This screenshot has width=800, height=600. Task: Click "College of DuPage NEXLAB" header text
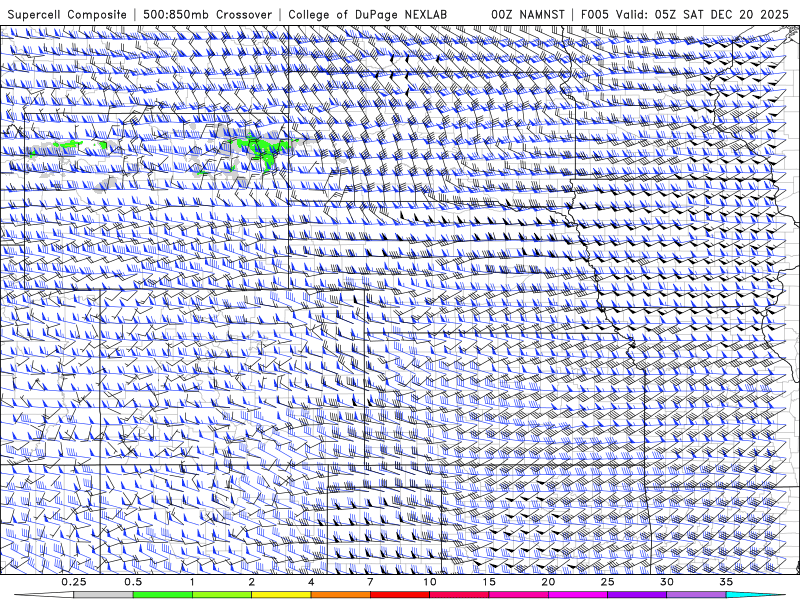point(367,14)
